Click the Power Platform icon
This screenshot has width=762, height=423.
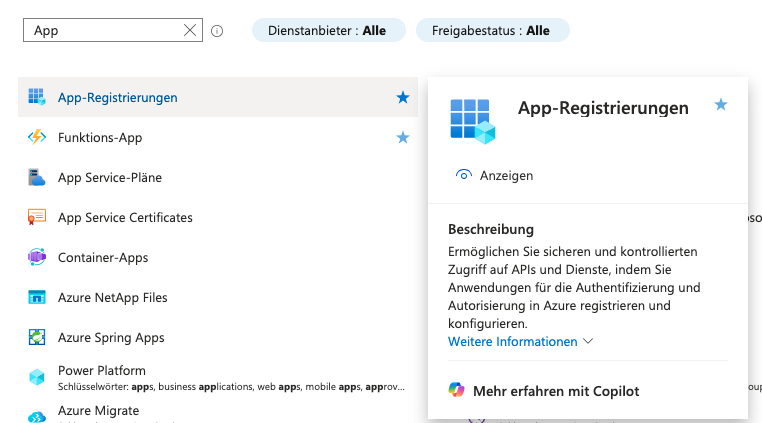tap(37, 377)
